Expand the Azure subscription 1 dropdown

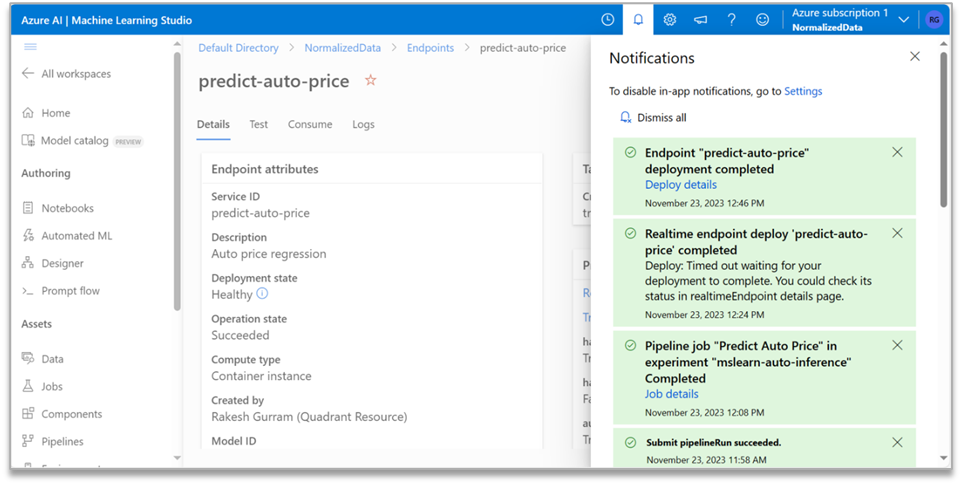(x=903, y=20)
